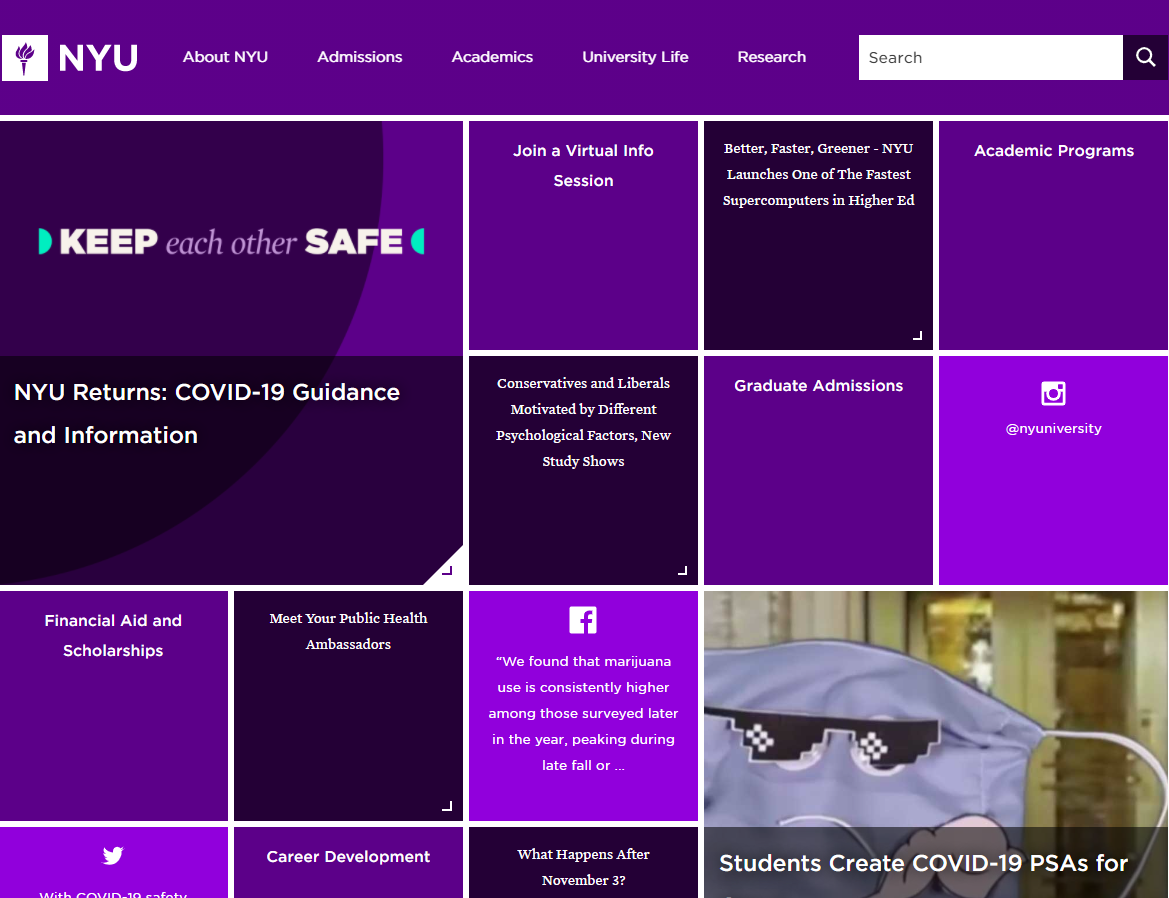Screen dimensions: 1169x898
Task: Open the Academics menu
Action: click(492, 57)
